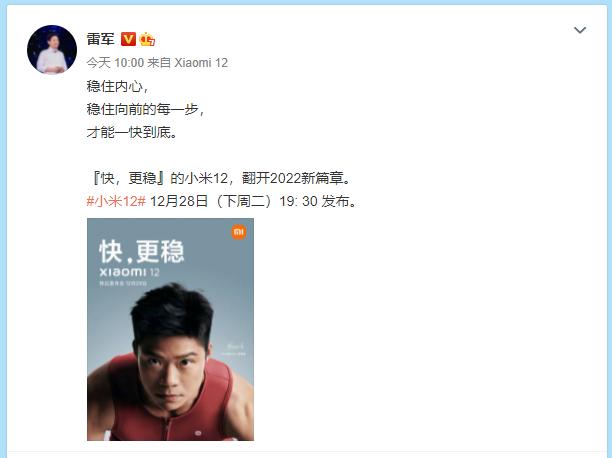
Task: Open the #小米12# hashtag topic
Action: click(116, 201)
